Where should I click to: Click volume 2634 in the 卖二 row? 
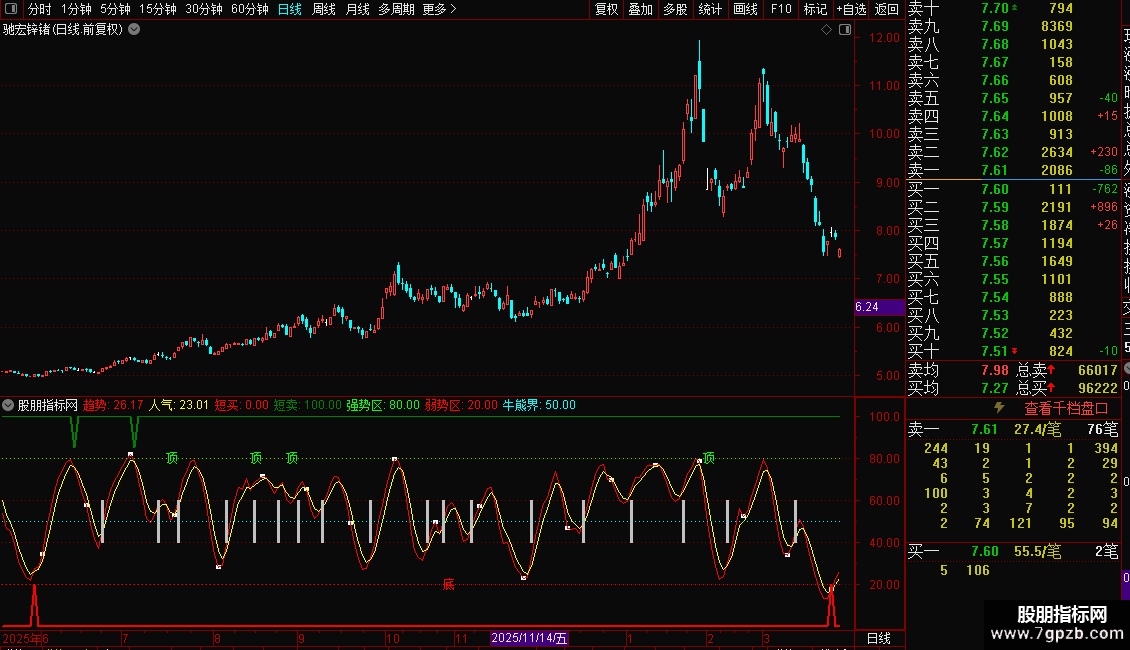click(1056, 152)
